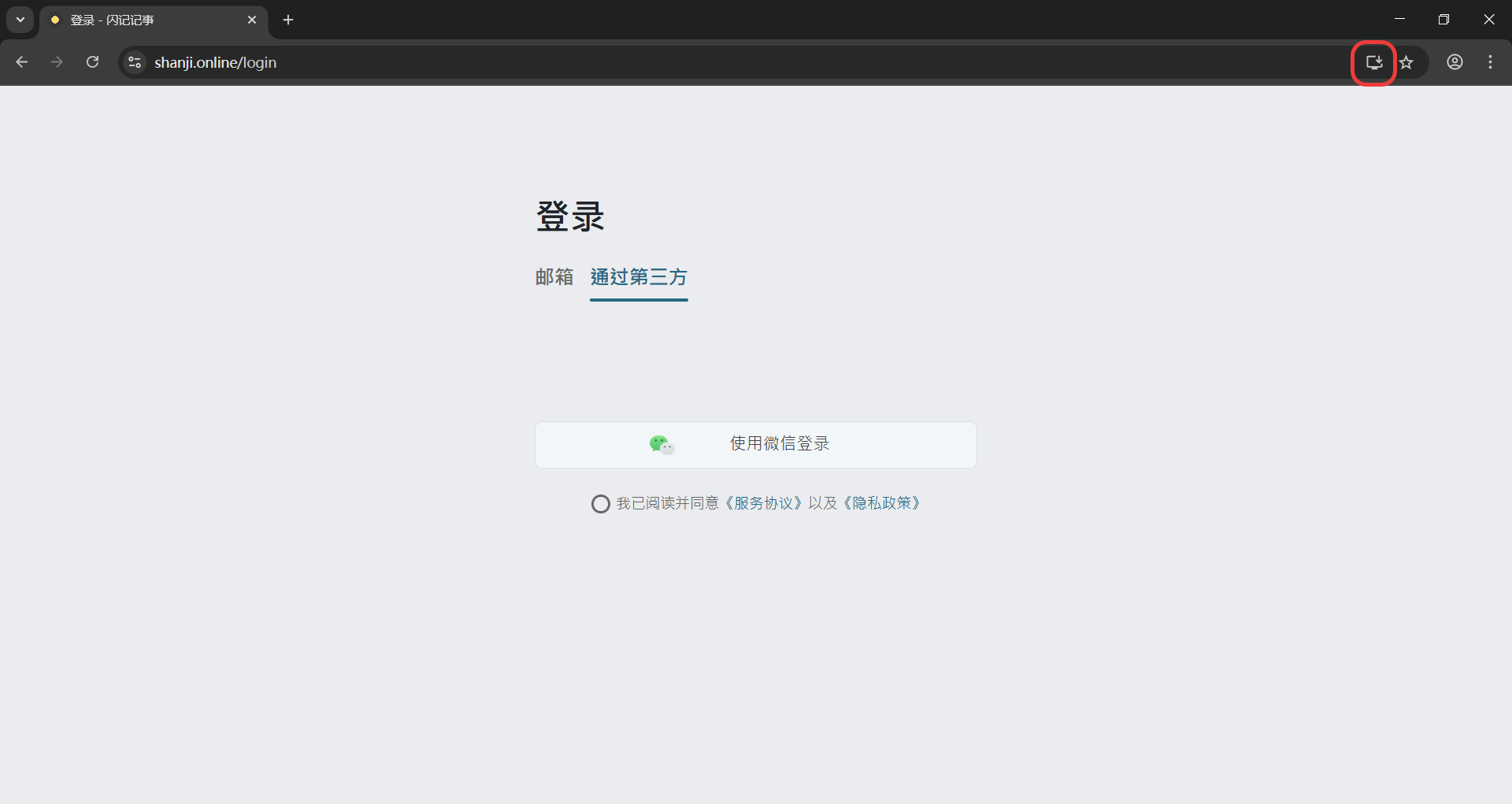The image size is (1512, 804).
Task: Bookmark this page with the star icon
Action: 1406,62
